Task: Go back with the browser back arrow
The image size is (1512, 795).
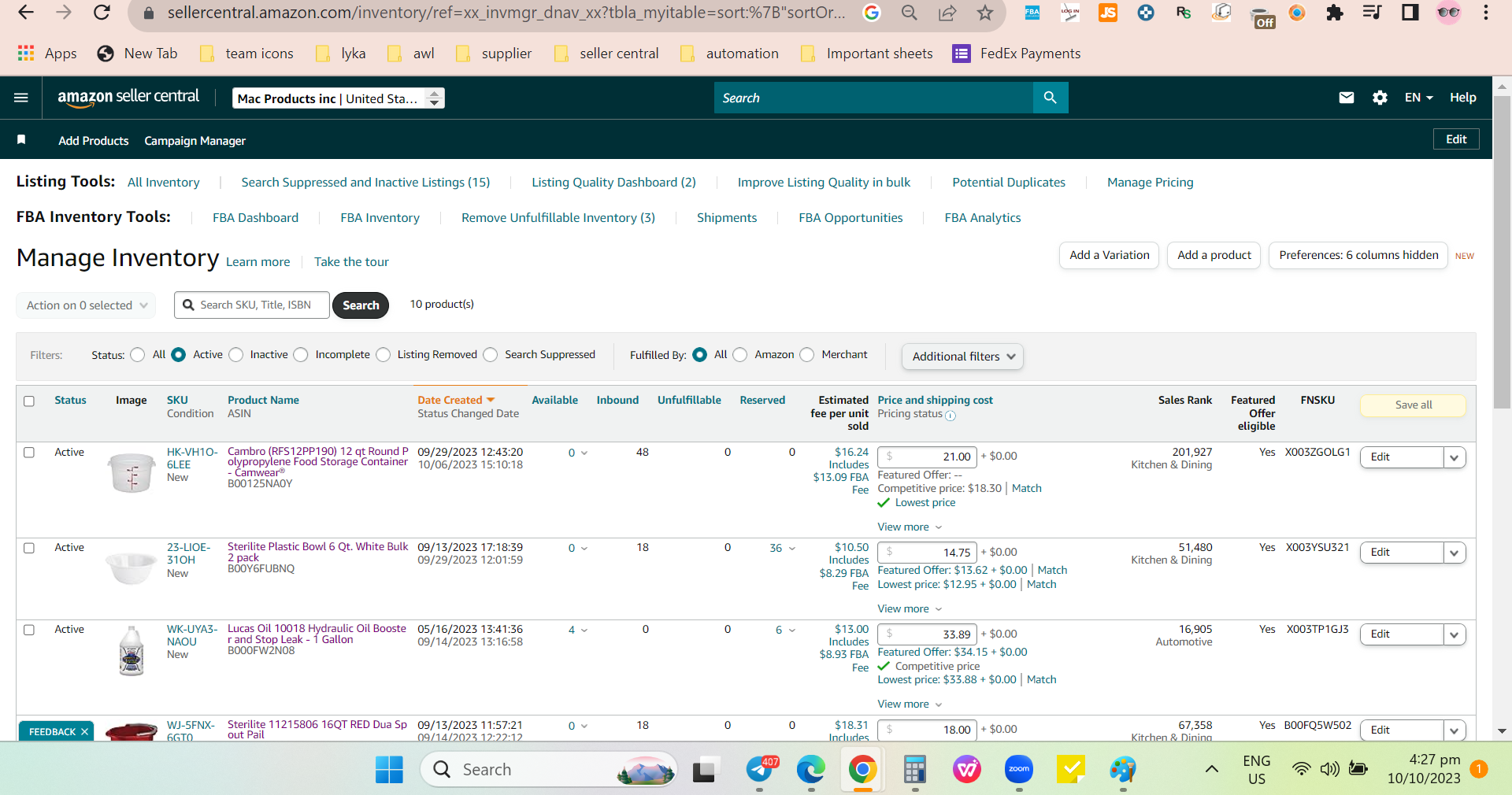Action: pyautogui.click(x=26, y=13)
